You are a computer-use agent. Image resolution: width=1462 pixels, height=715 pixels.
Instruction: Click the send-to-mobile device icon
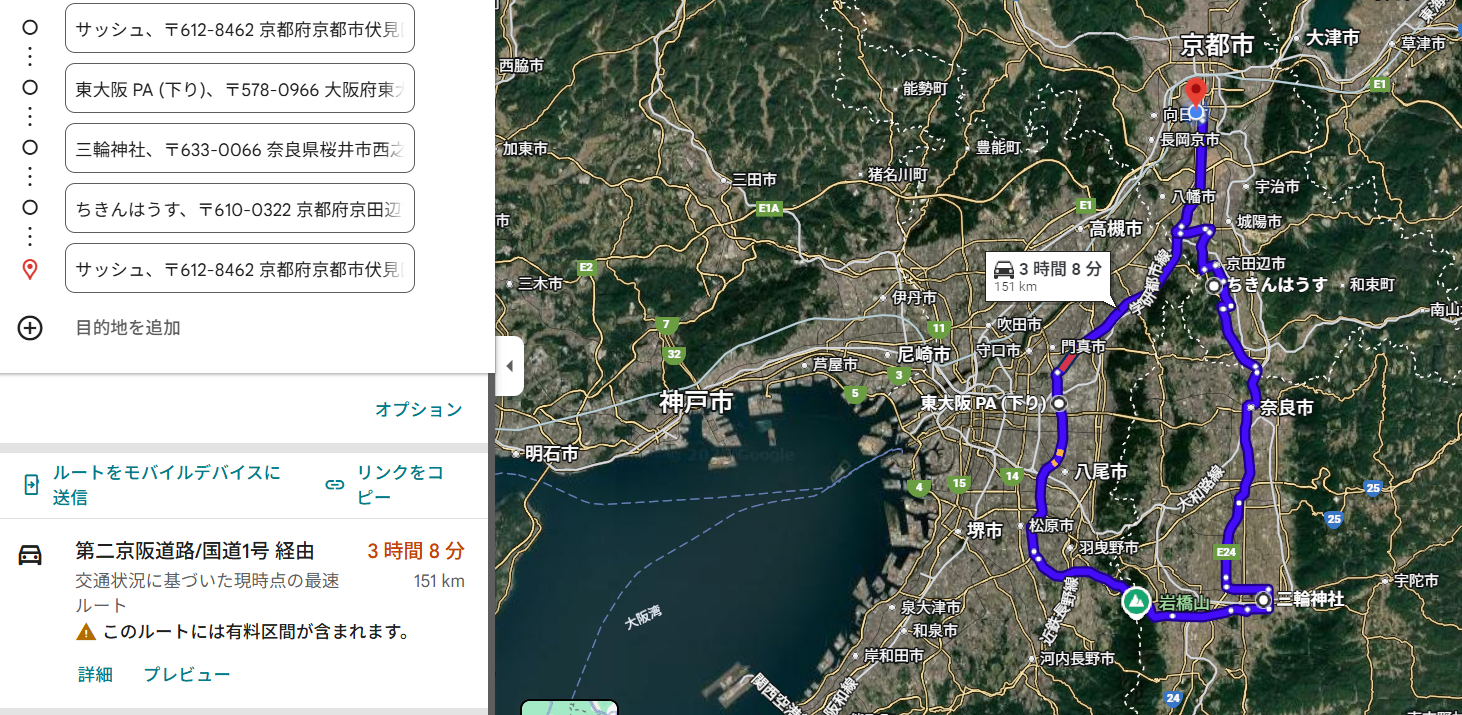(32, 485)
